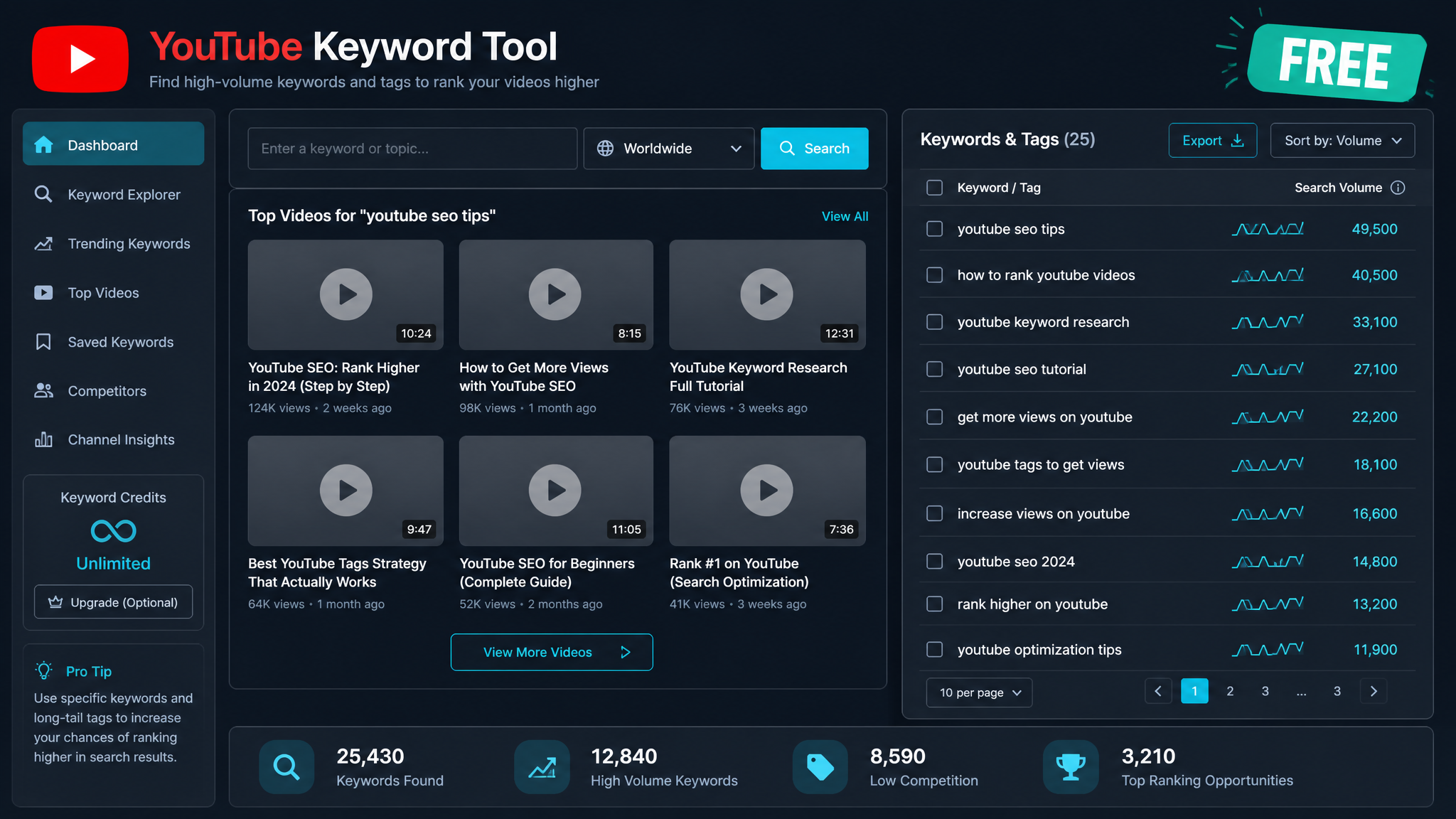Play the 'How to Get More Views' video
Image resolution: width=1456 pixels, height=819 pixels.
556,294
